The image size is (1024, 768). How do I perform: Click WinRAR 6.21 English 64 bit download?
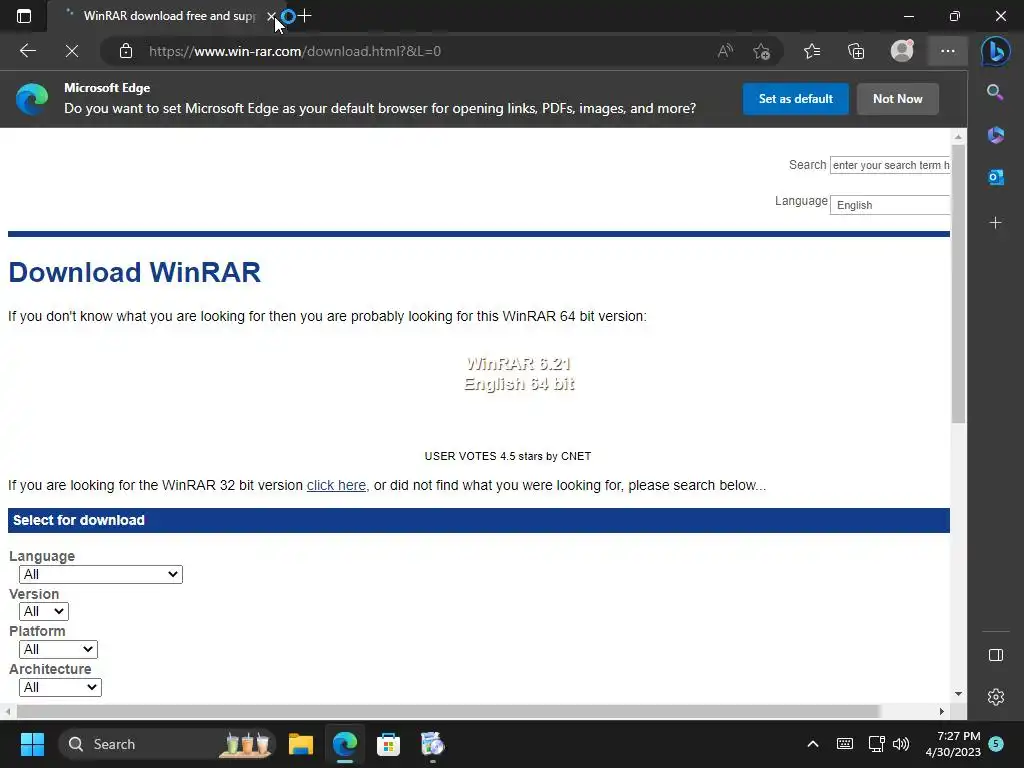[519, 374]
